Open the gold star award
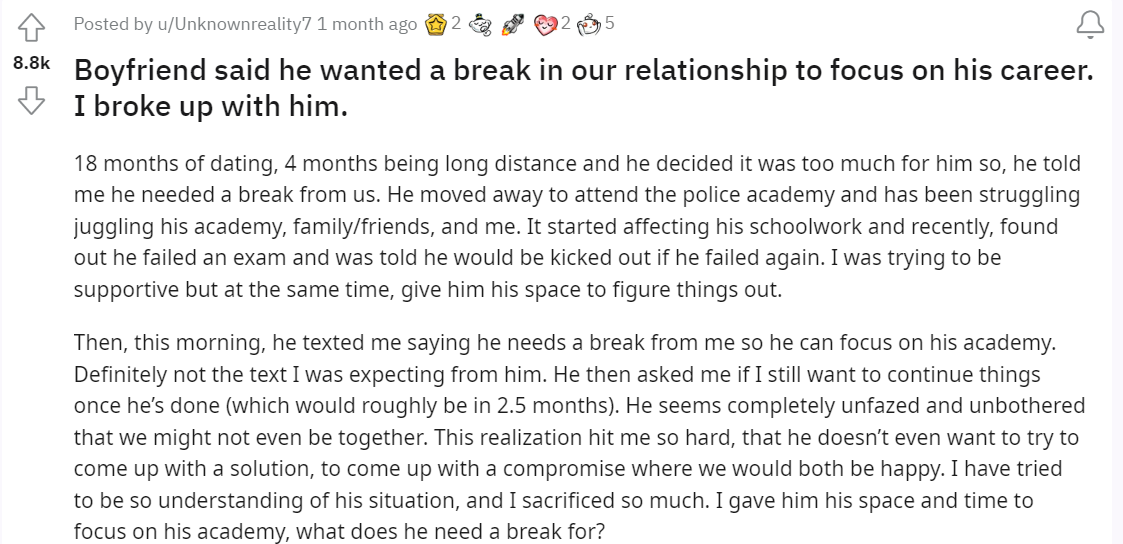The image size is (1123, 544). (435, 24)
